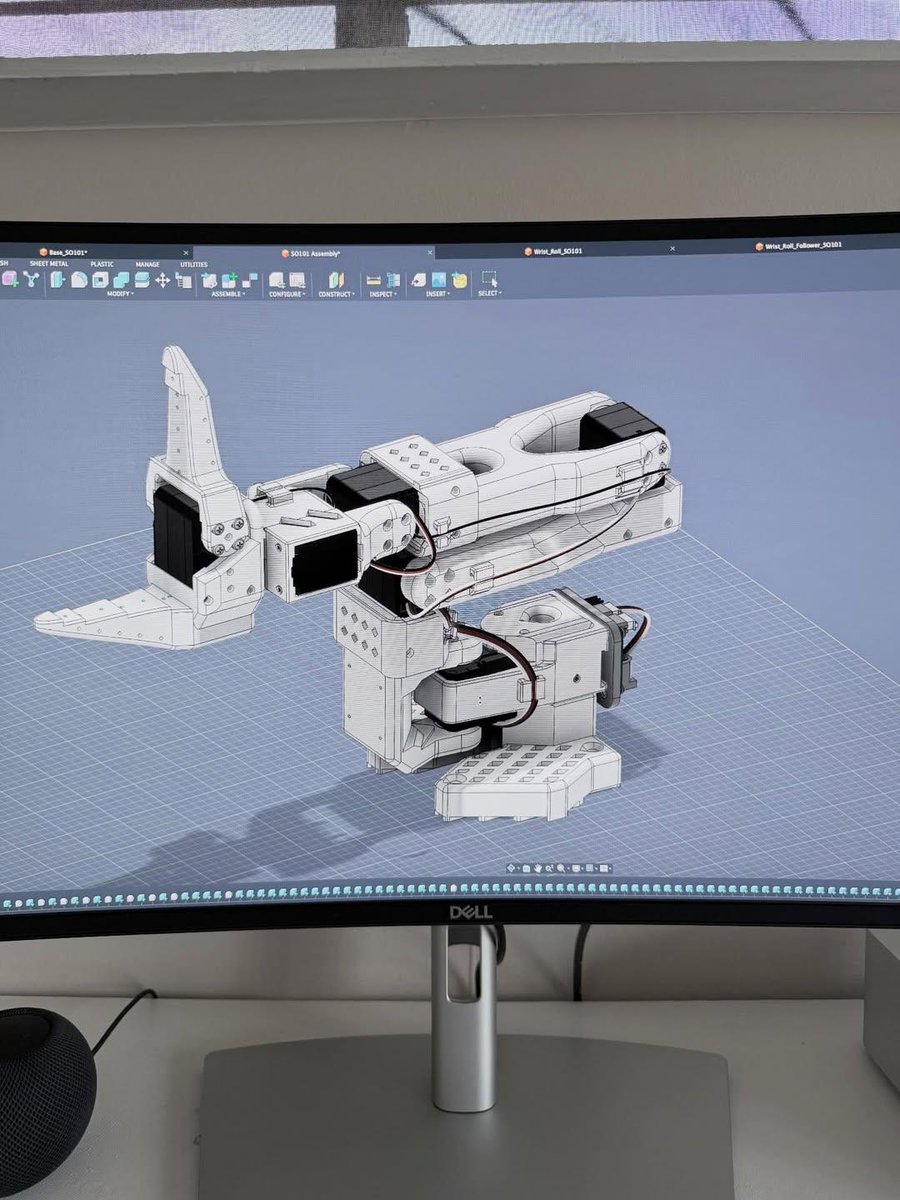Image resolution: width=900 pixels, height=1200 pixels.
Task: Activate the Move/Copy arrows icon
Action: coord(162,280)
